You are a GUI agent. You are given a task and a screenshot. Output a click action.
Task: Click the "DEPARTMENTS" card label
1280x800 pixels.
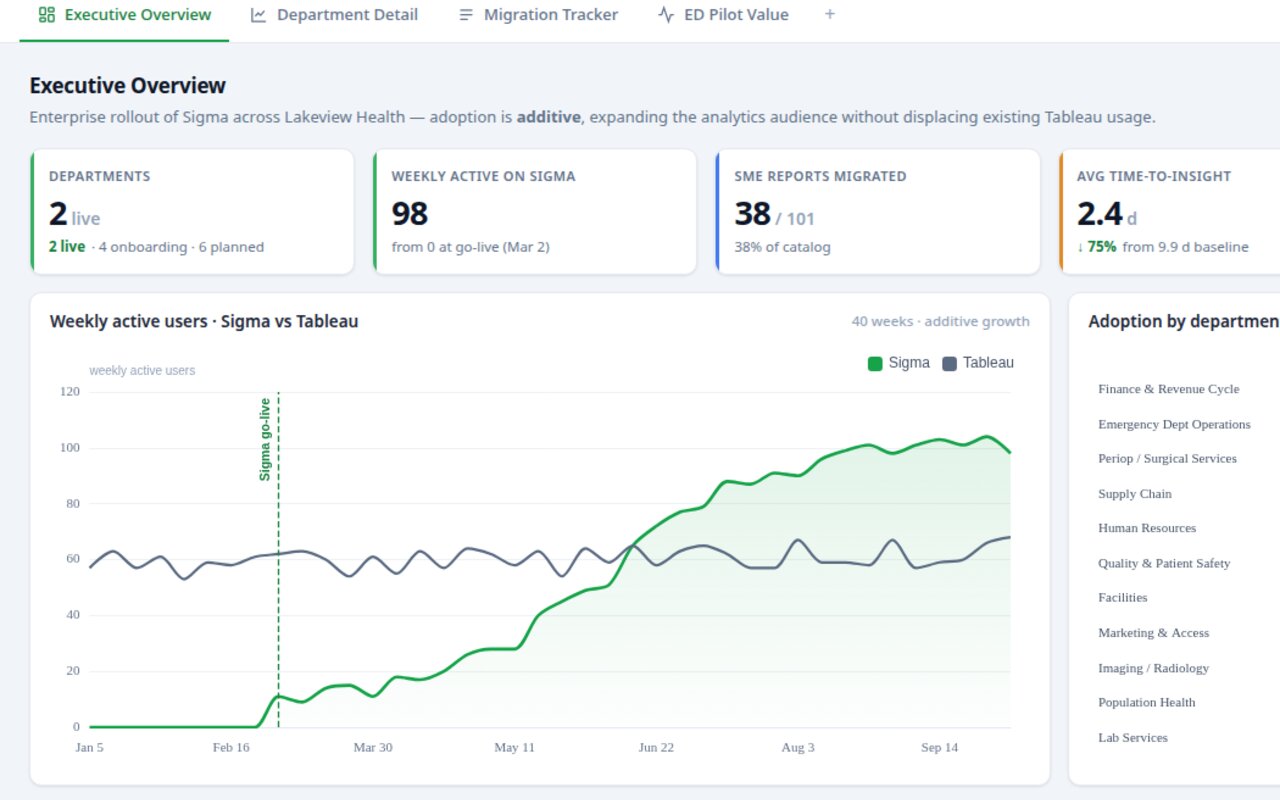tap(99, 176)
